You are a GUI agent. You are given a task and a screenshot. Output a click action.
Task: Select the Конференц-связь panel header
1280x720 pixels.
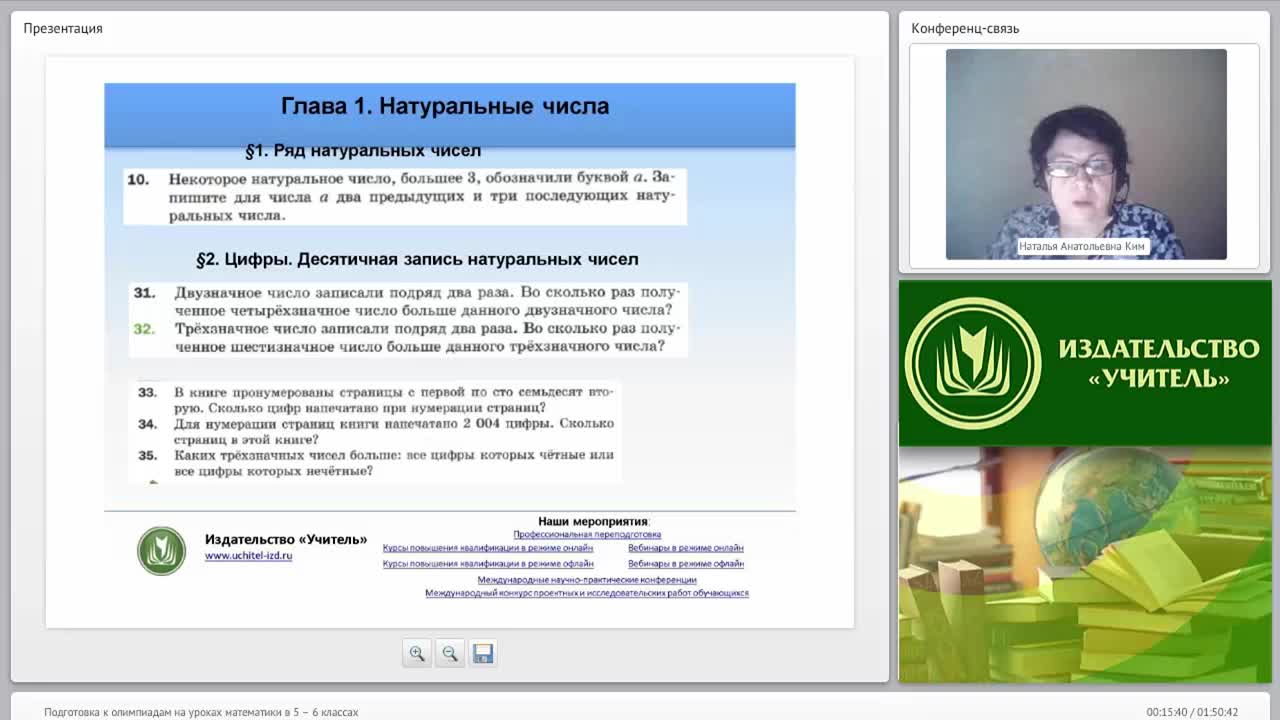(965, 28)
